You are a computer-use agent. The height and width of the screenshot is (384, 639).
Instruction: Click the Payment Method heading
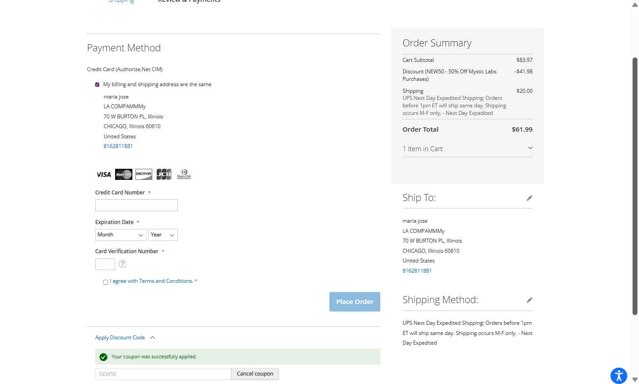(124, 48)
